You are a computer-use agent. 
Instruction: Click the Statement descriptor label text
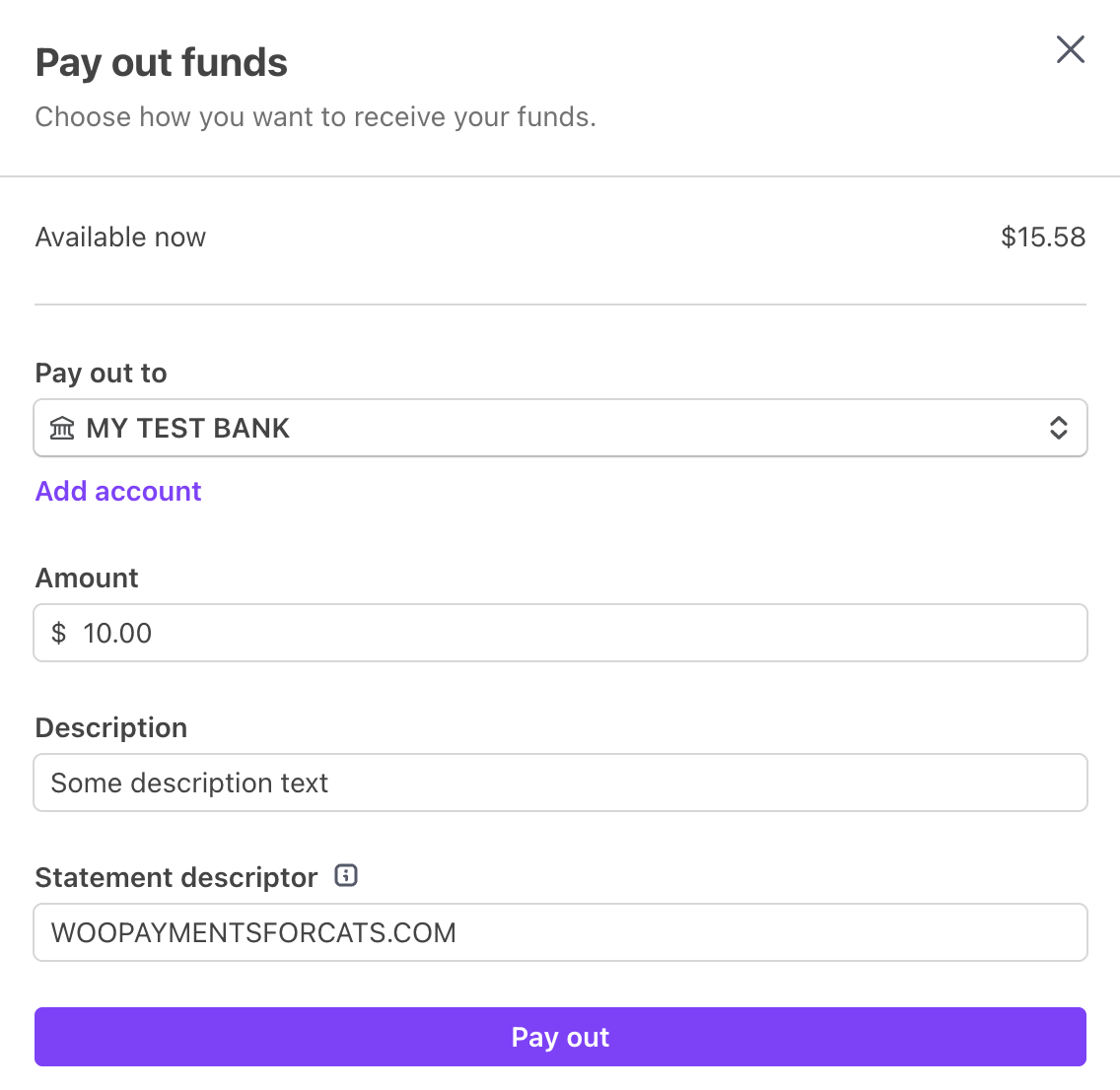click(x=176, y=877)
